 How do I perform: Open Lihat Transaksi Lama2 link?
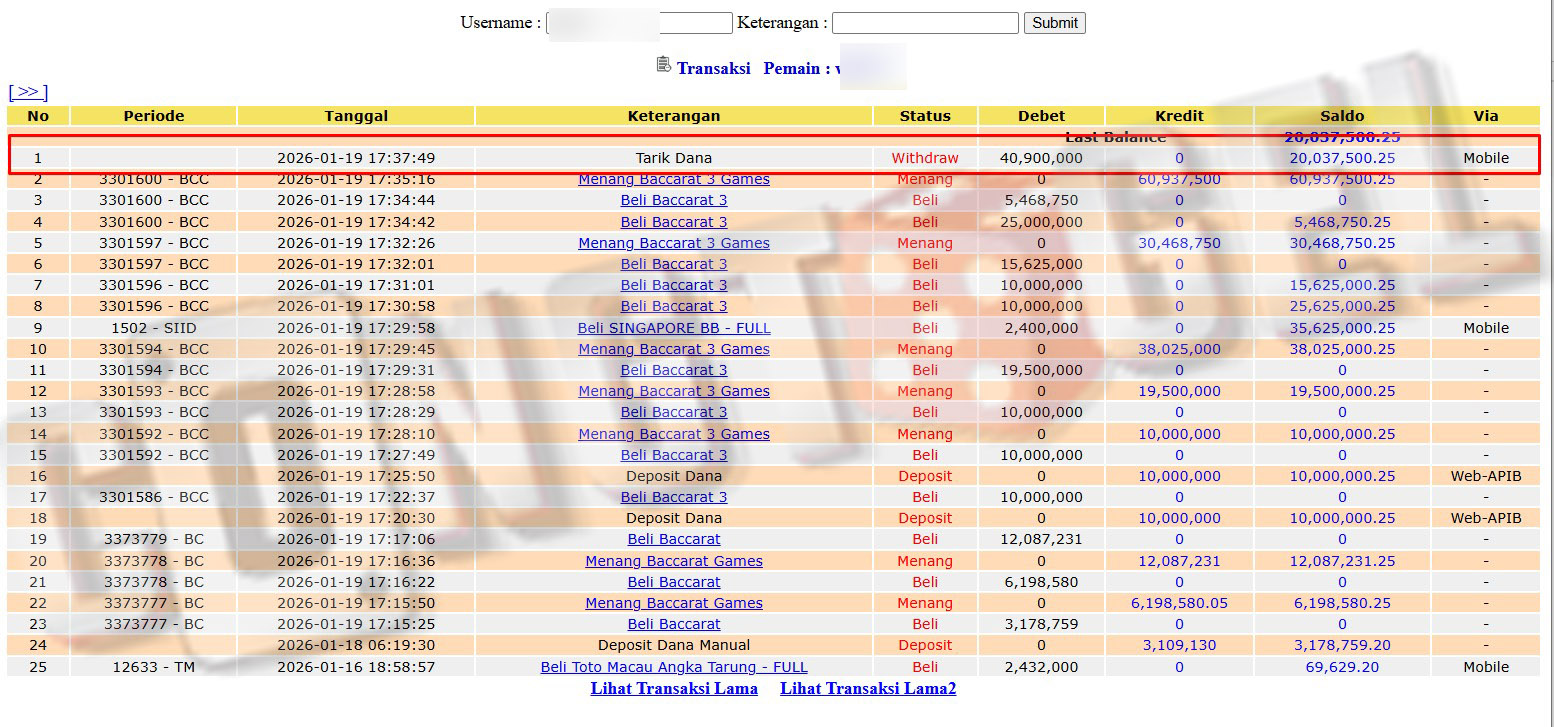click(867, 688)
